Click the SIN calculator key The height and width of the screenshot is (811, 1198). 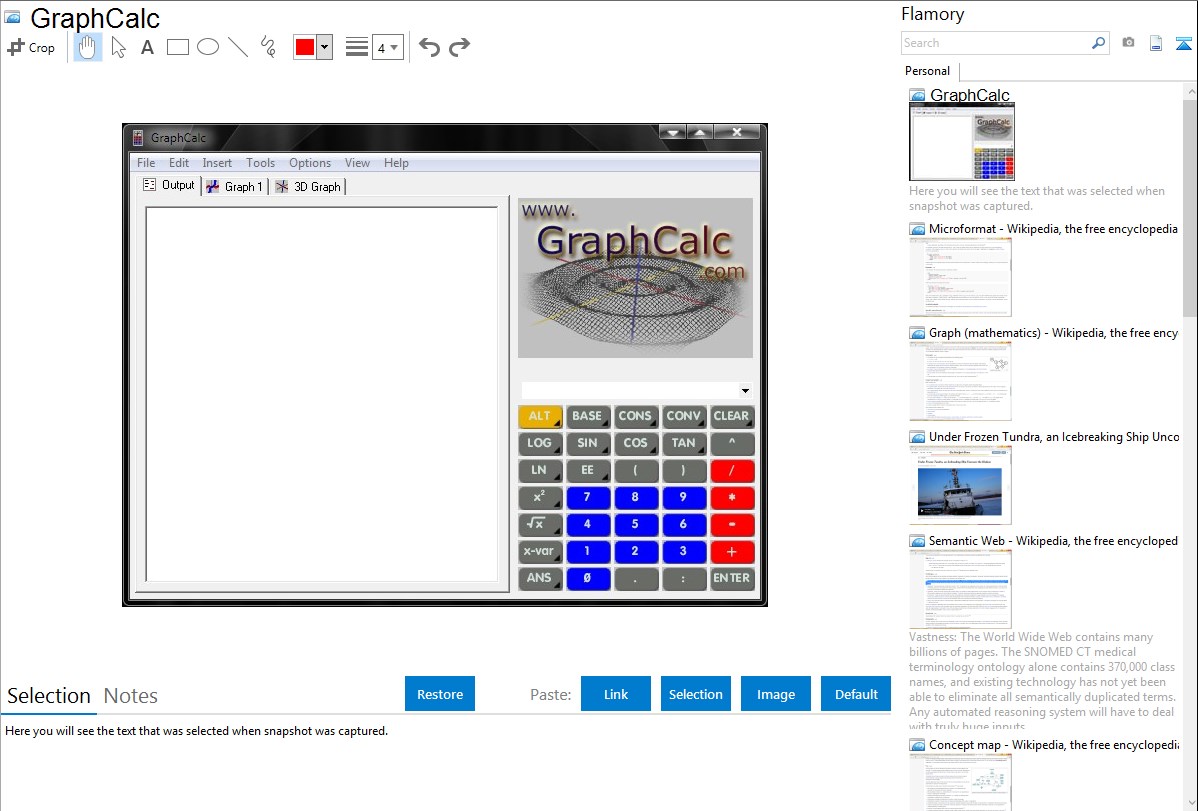tap(588, 443)
